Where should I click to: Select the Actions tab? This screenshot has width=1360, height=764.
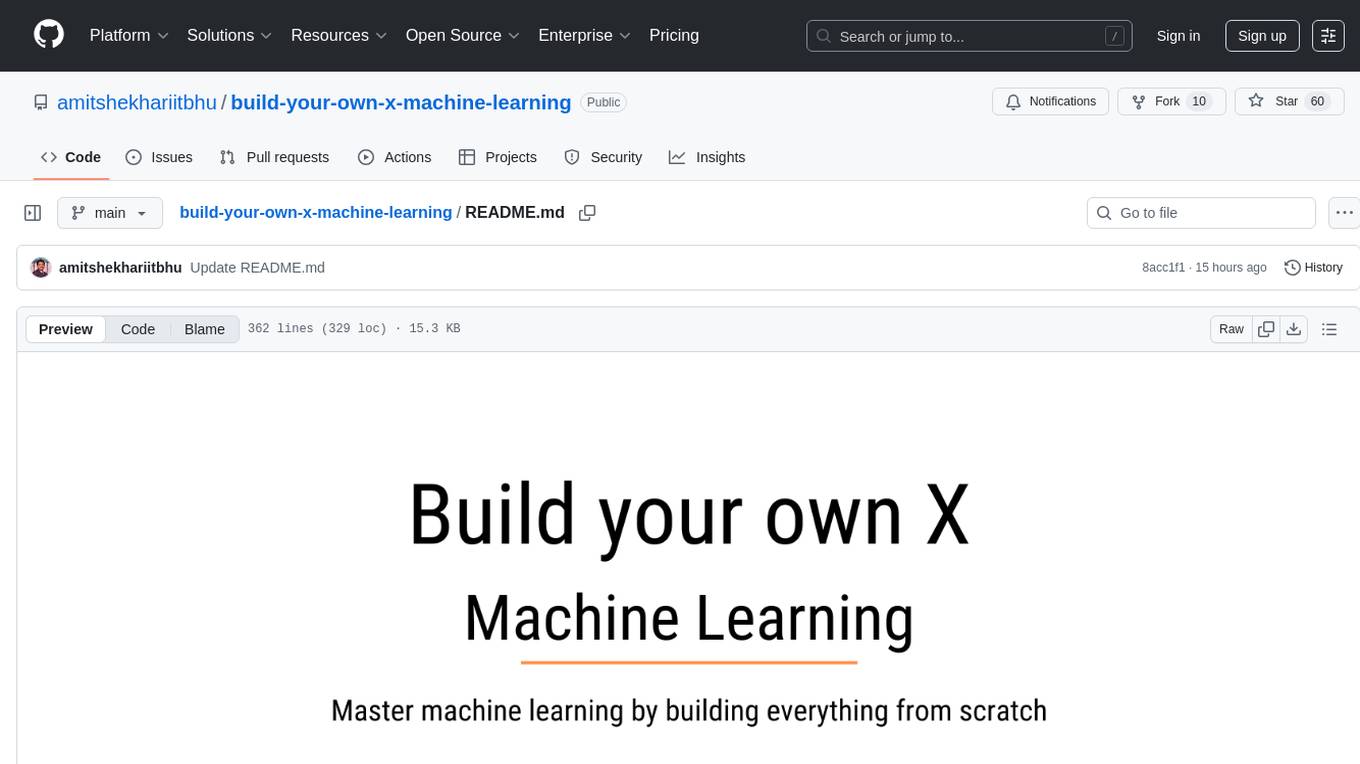tap(395, 157)
